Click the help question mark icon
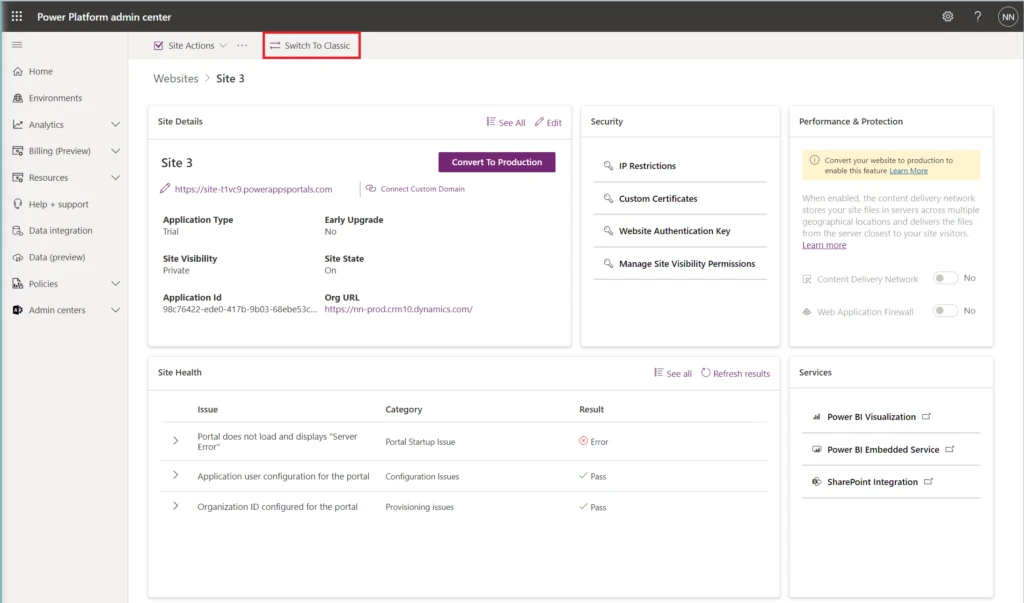This screenshot has width=1024, height=603. click(x=977, y=17)
